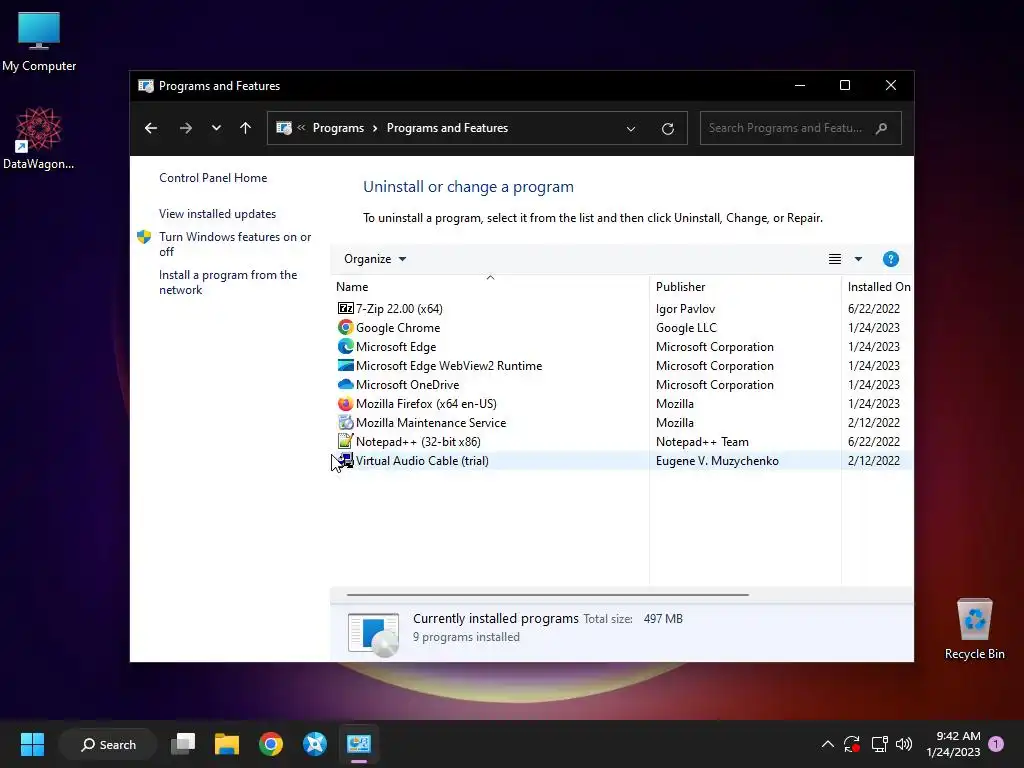1024x768 pixels.
Task: Select the Mozilla Firefox list icon
Action: [345, 404]
